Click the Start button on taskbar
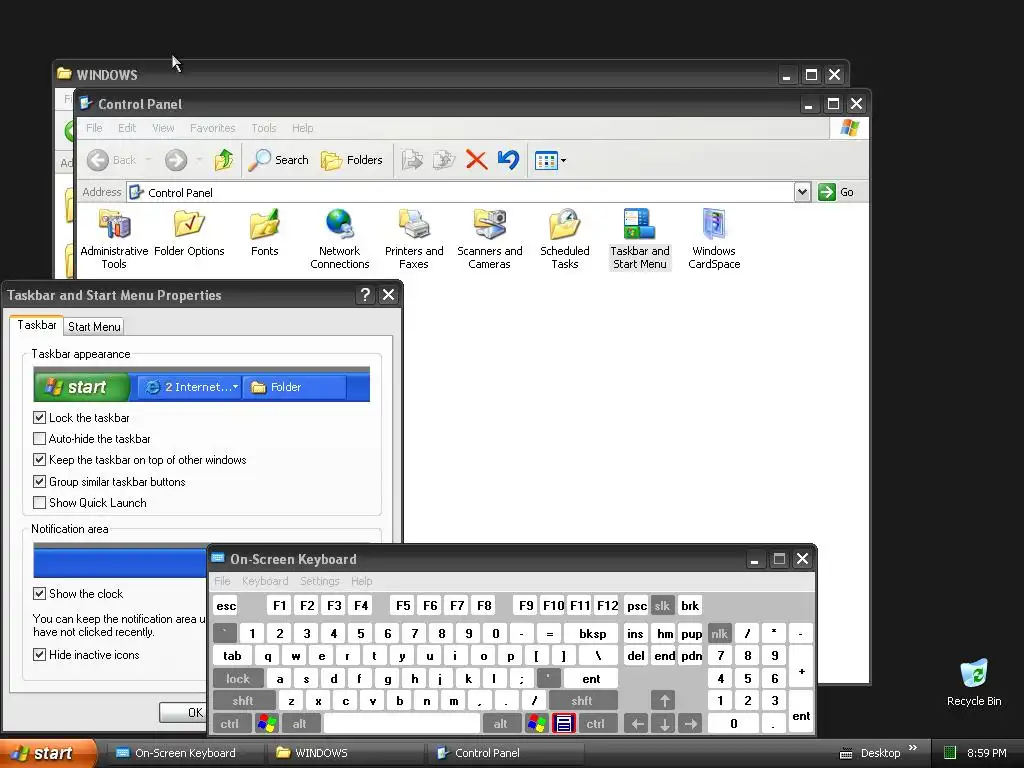Screen dimensions: 1024x768 [48, 753]
